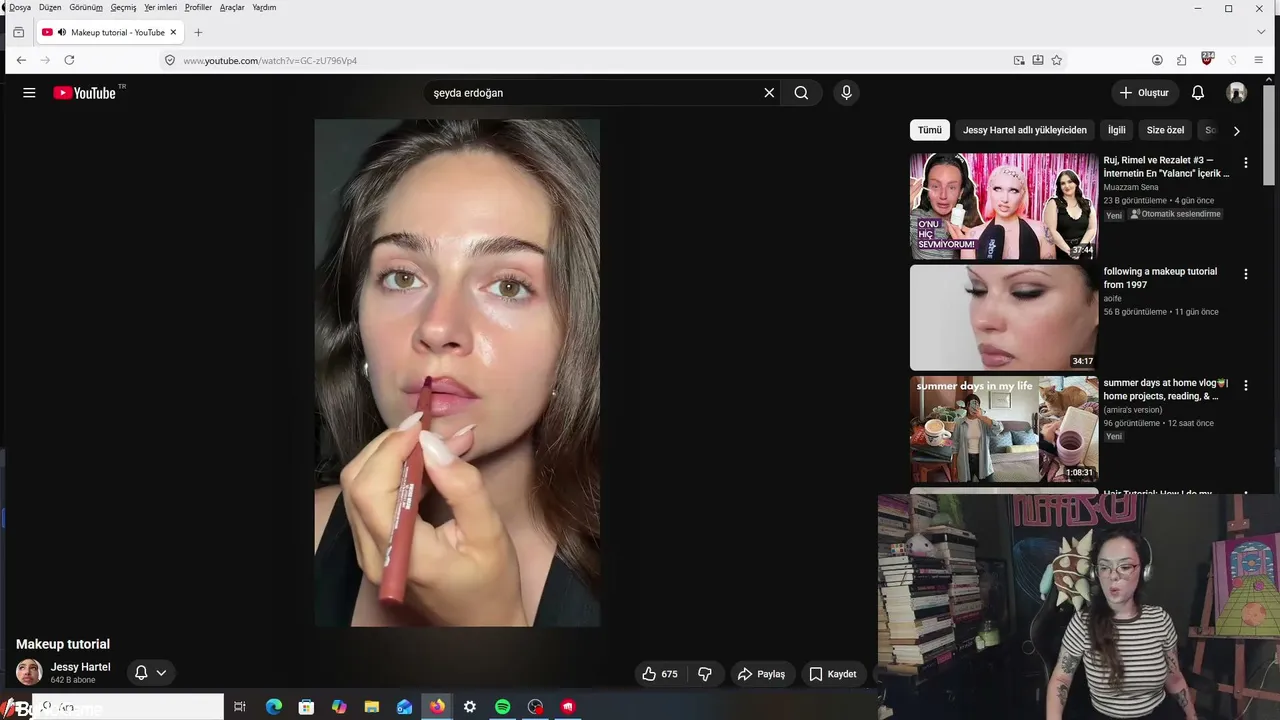Open 'summer days at home vlog' title

[x=1166, y=389]
